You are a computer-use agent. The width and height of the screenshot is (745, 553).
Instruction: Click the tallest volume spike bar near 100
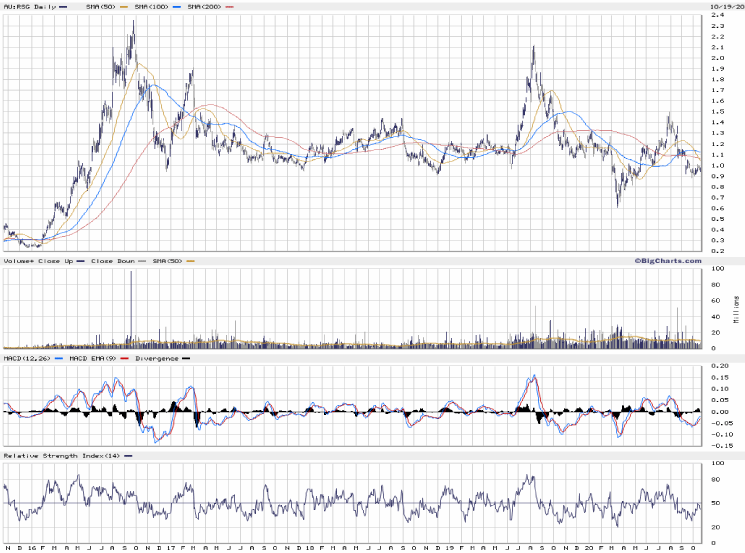pos(132,309)
